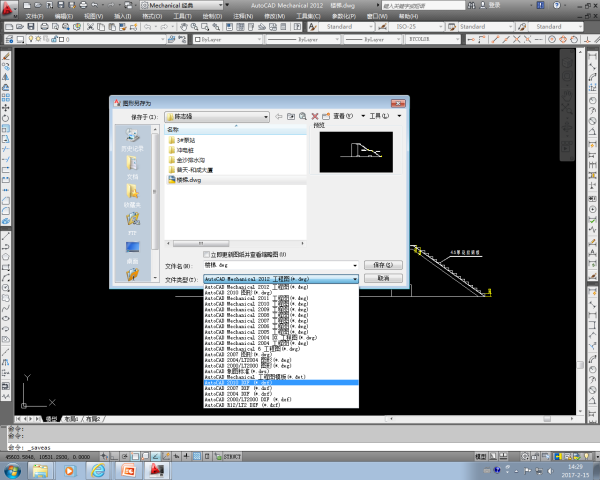Click the Cut scissors icon in toolbar
The width and height of the screenshot is (600, 480).
click(x=90, y=27)
